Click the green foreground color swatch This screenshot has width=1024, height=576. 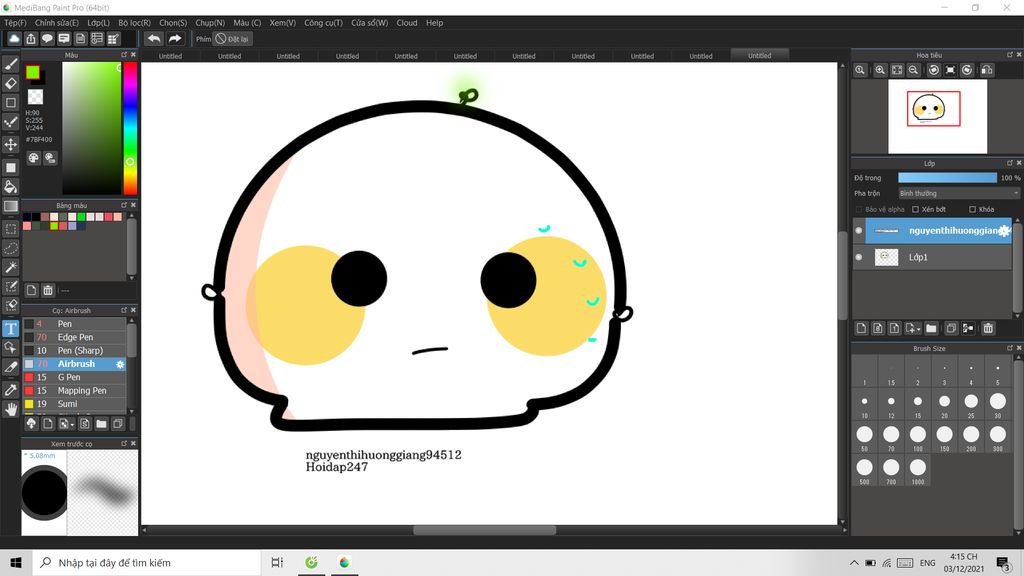(33, 72)
